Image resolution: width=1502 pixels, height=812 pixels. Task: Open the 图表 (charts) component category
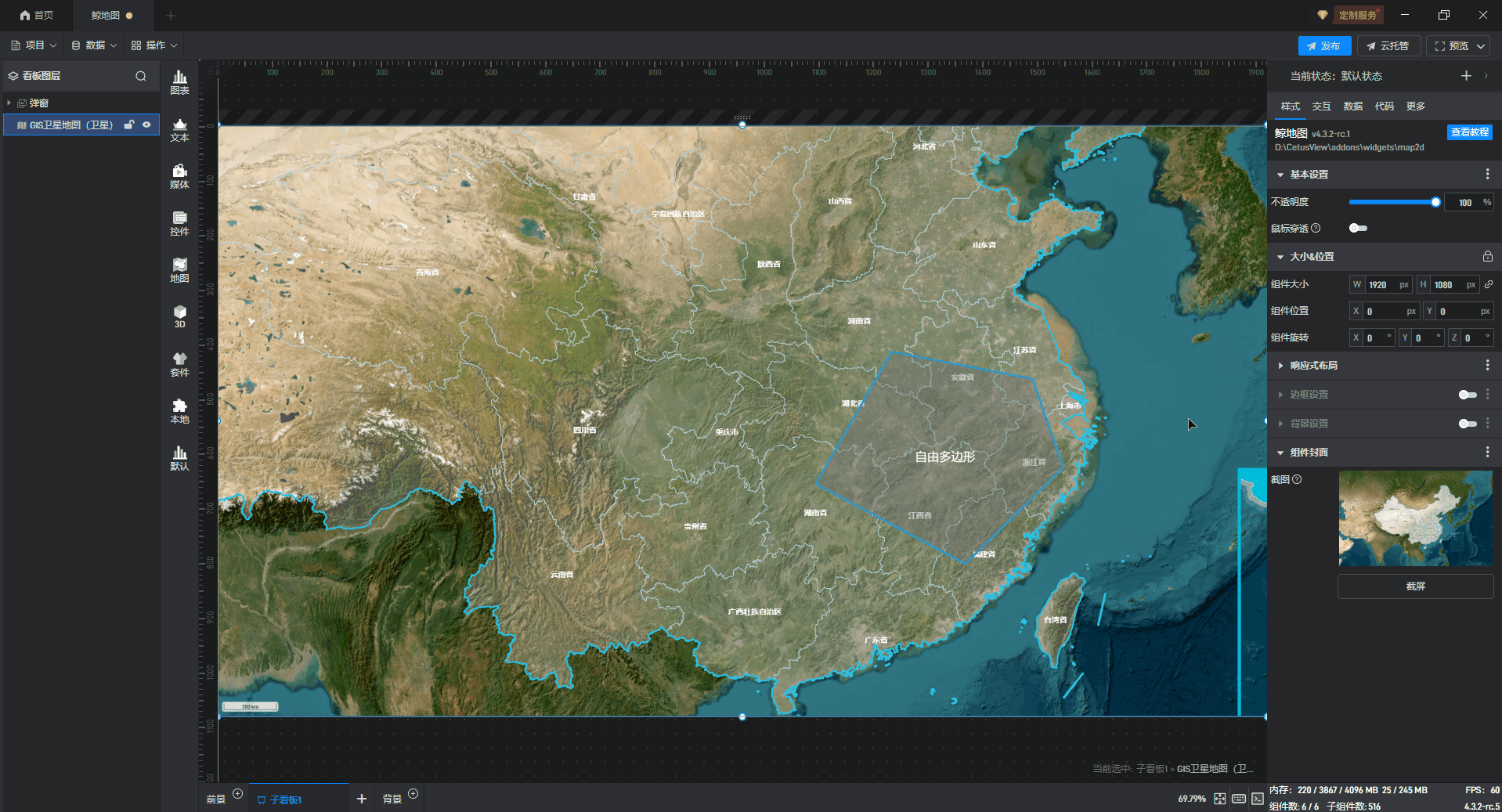click(x=179, y=82)
